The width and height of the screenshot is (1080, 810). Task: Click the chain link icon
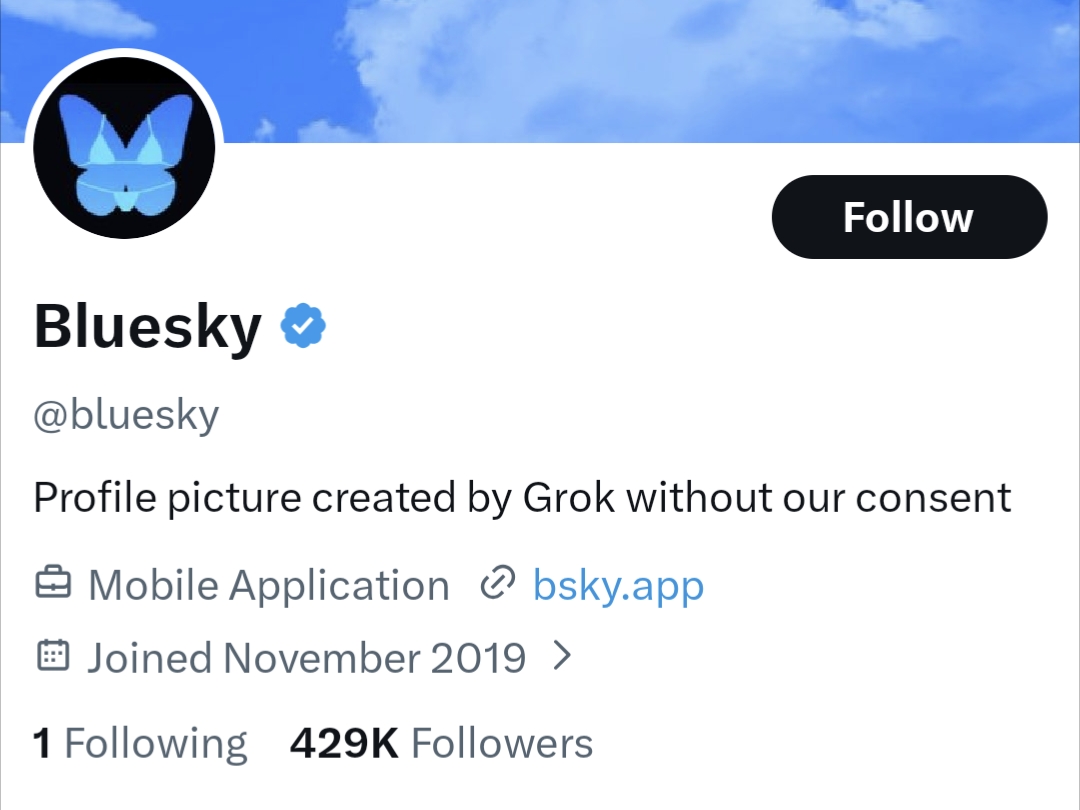pos(497,584)
